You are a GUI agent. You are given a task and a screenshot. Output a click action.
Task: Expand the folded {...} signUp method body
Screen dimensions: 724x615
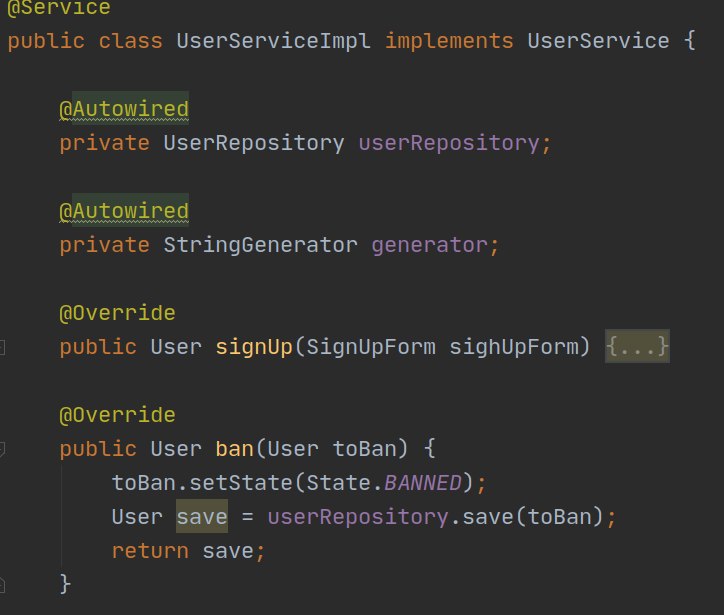[637, 346]
